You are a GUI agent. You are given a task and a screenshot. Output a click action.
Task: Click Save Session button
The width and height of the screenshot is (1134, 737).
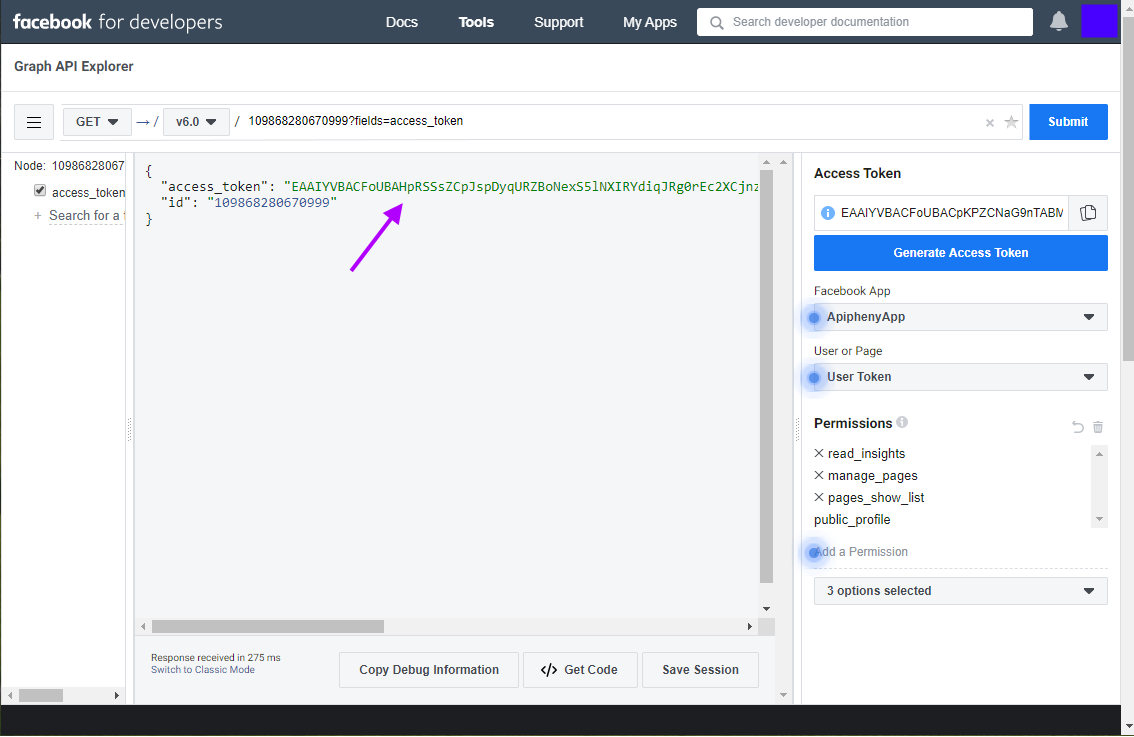click(x=700, y=670)
